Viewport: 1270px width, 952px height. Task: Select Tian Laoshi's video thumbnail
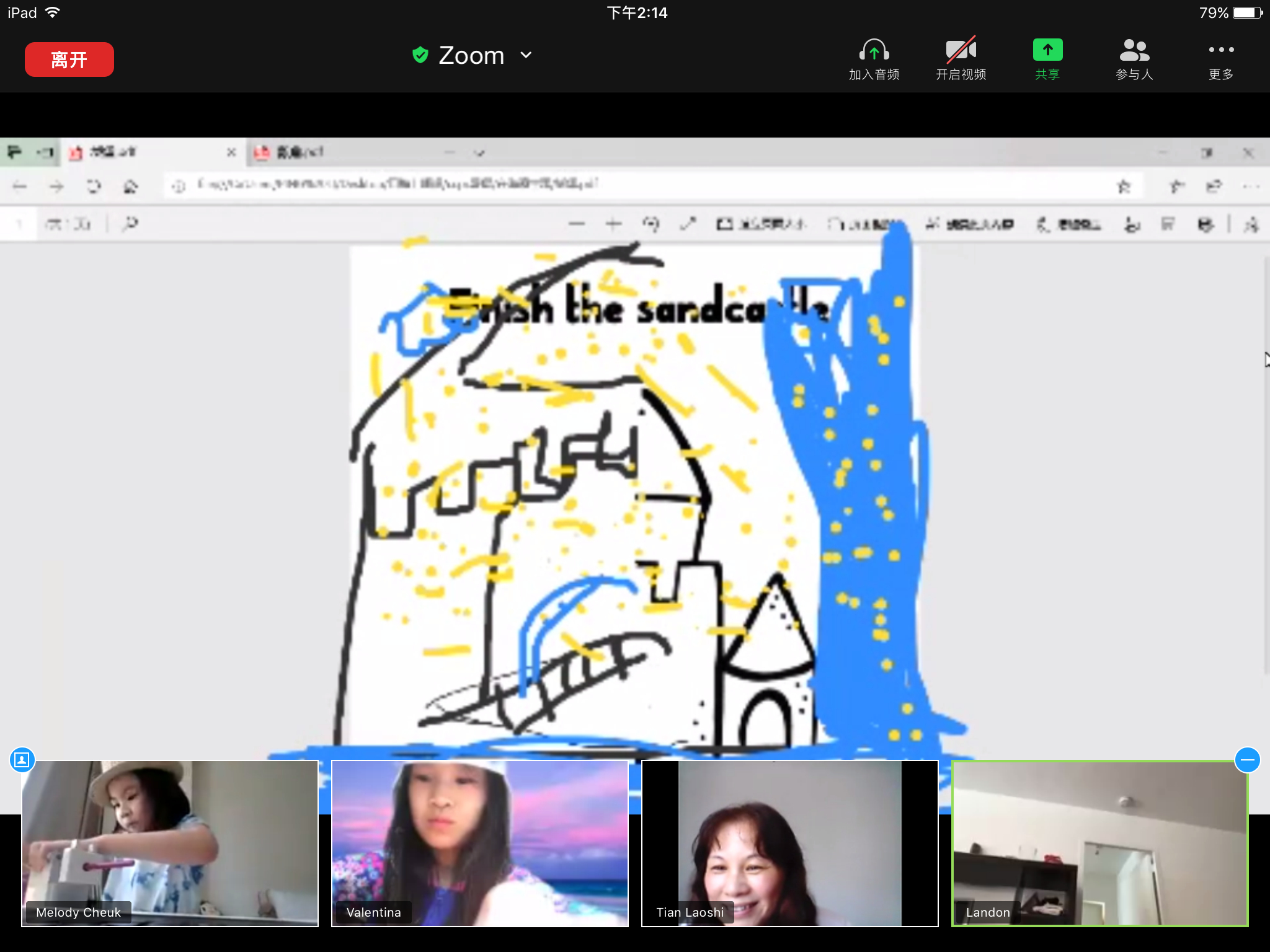789,843
